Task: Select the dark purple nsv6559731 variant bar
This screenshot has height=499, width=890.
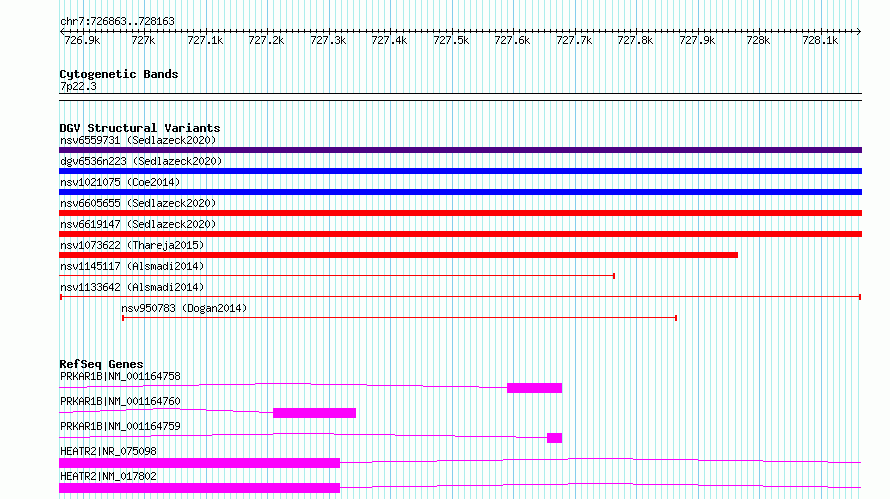Action: (460, 150)
